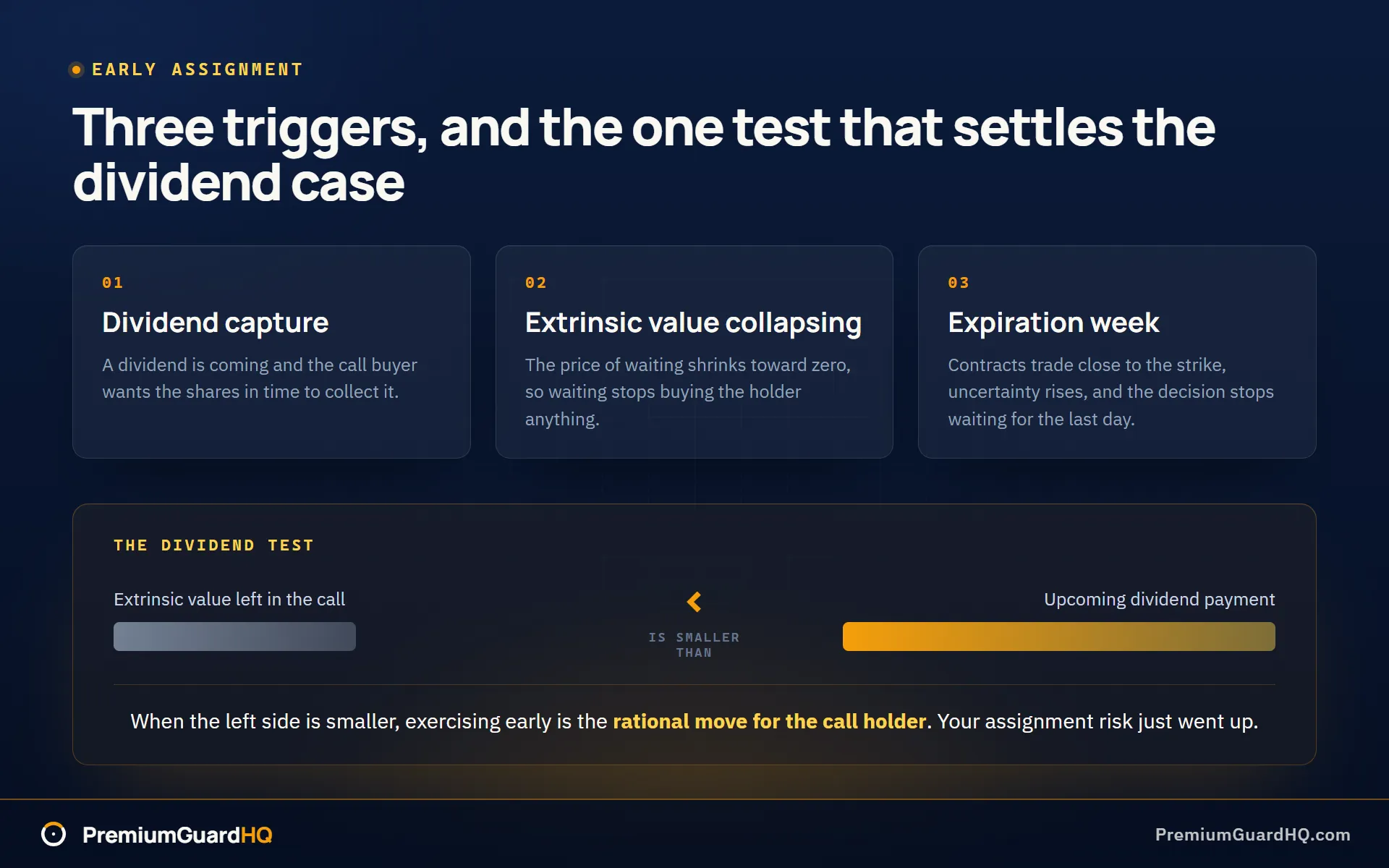Select the Dividend capture card
Screen dimensions: 1389x868
point(271,352)
